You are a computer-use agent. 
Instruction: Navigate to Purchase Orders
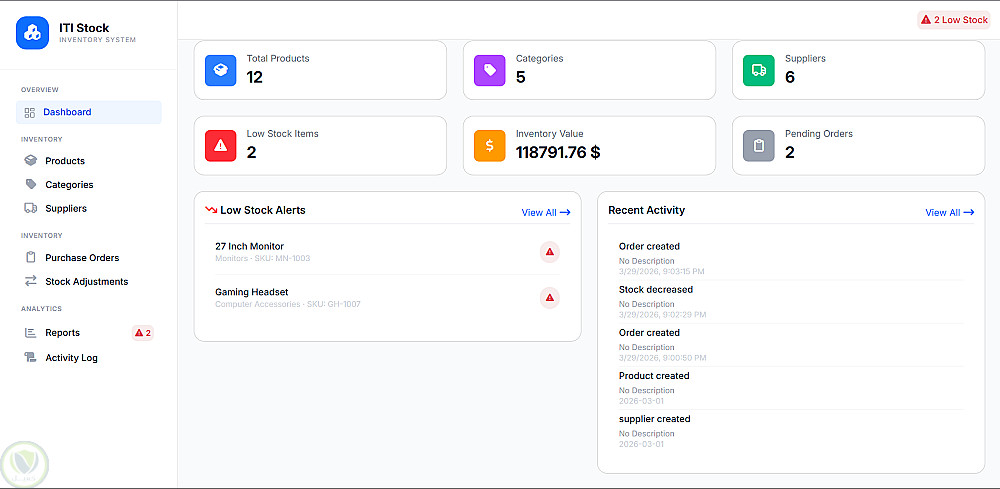click(82, 258)
